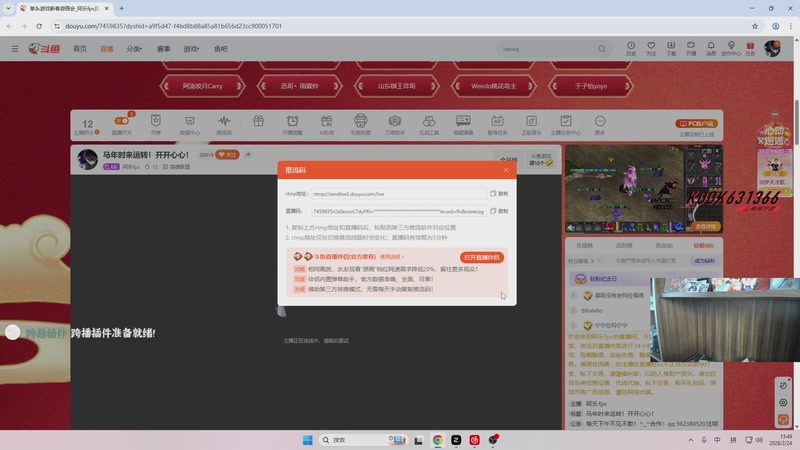The image size is (800, 450).
Task: Click the rtmp address field
Action: pos(398,194)
